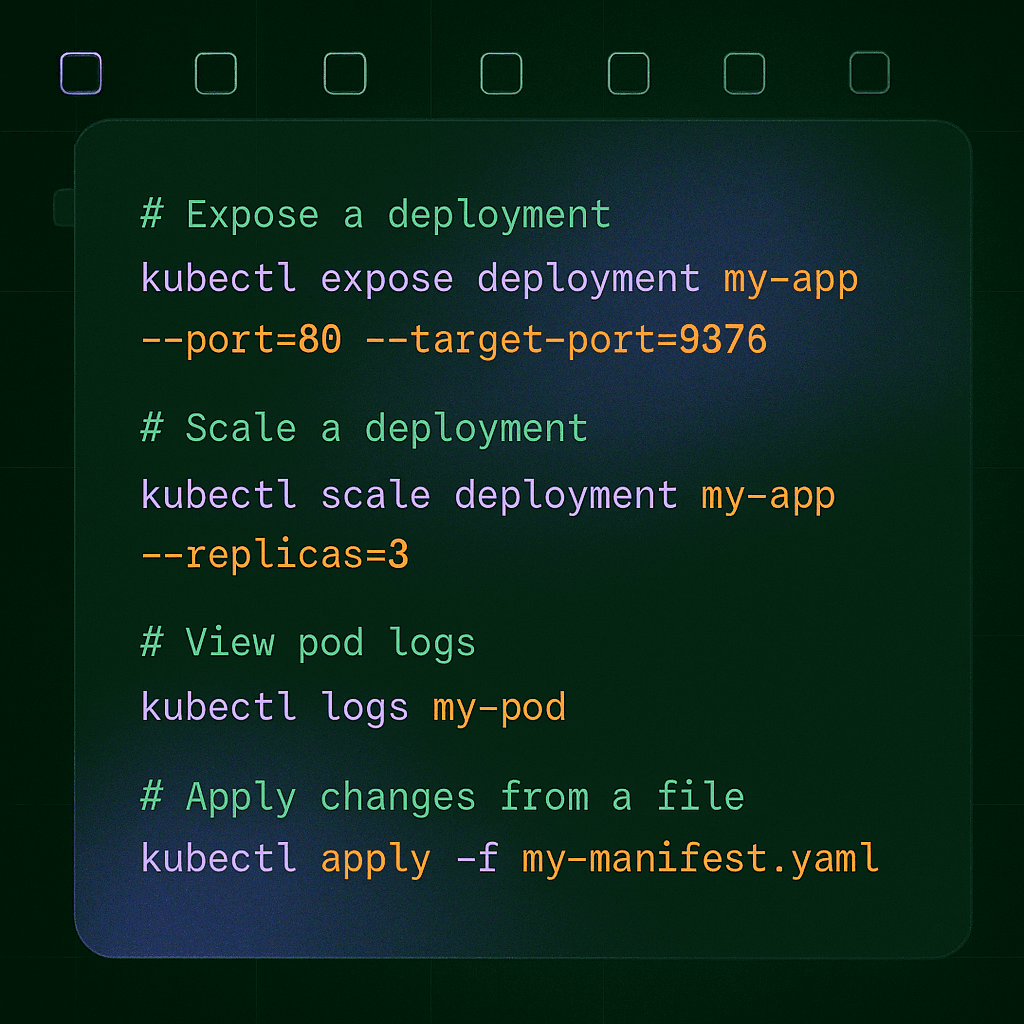Viewport: 1024px width, 1024px height.
Task: Select the fourth (middle) square icon
Action: tap(501, 73)
